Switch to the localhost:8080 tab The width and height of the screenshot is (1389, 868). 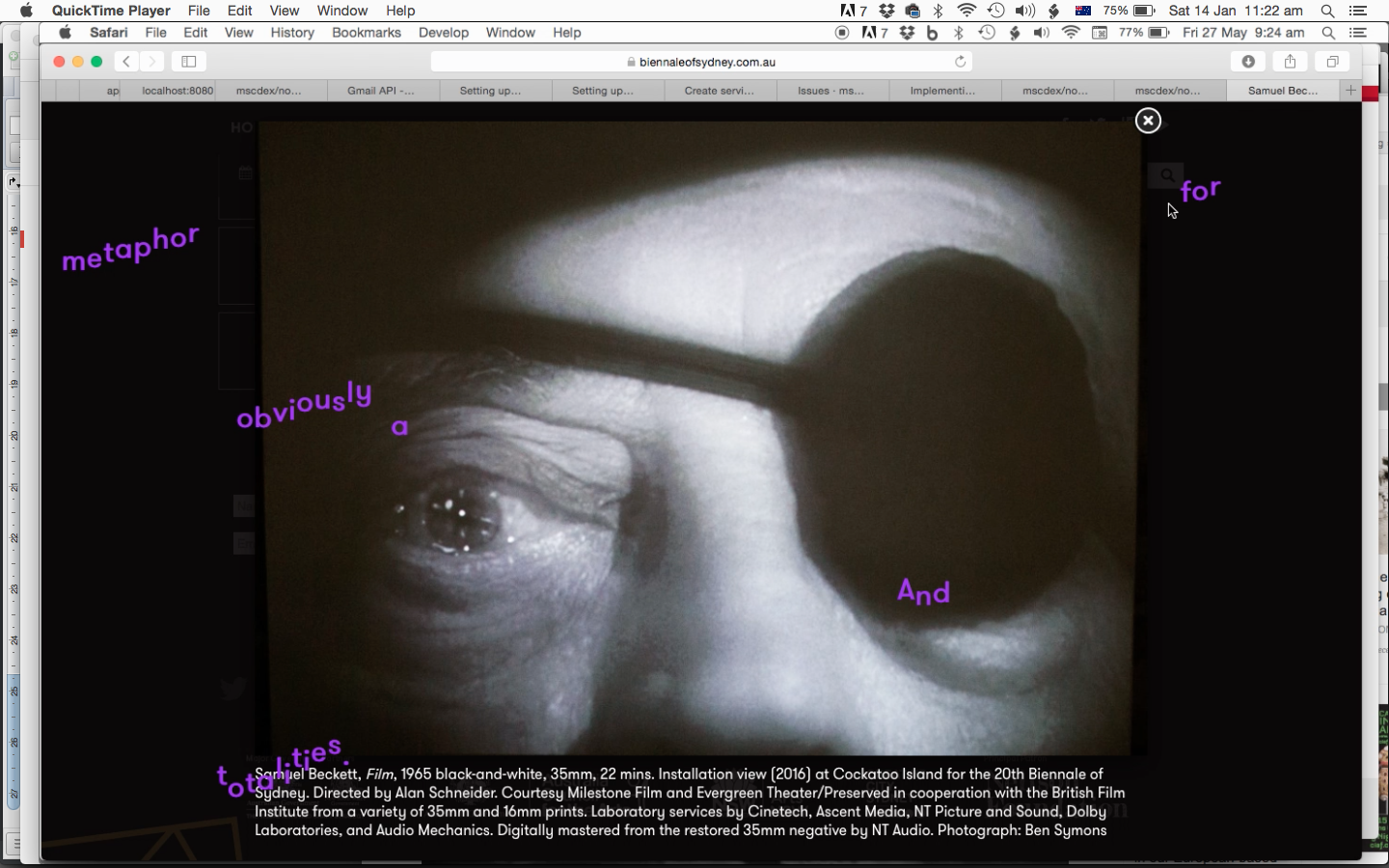[x=177, y=91]
